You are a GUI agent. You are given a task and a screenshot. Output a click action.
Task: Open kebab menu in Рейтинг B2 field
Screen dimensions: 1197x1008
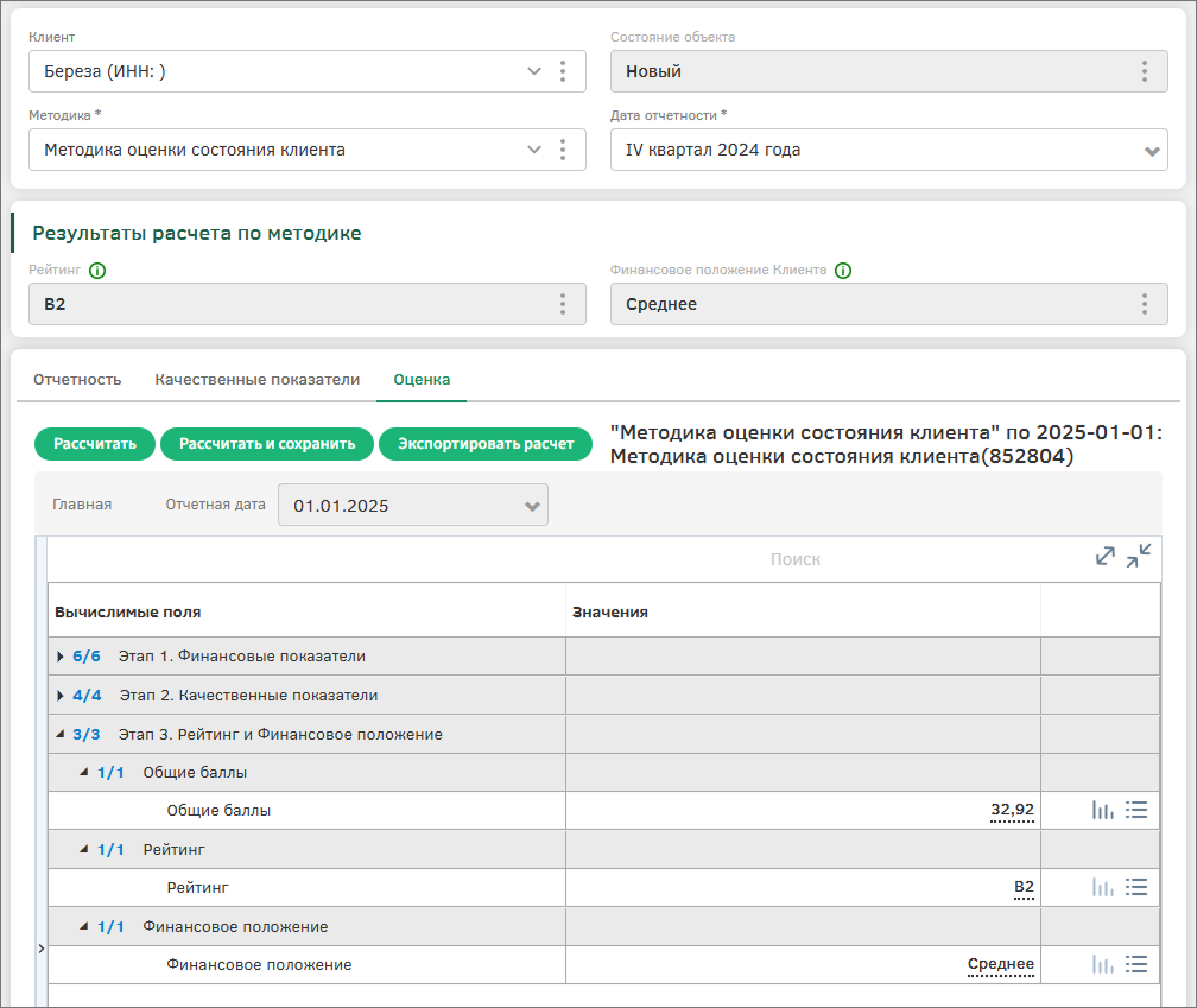point(562,304)
